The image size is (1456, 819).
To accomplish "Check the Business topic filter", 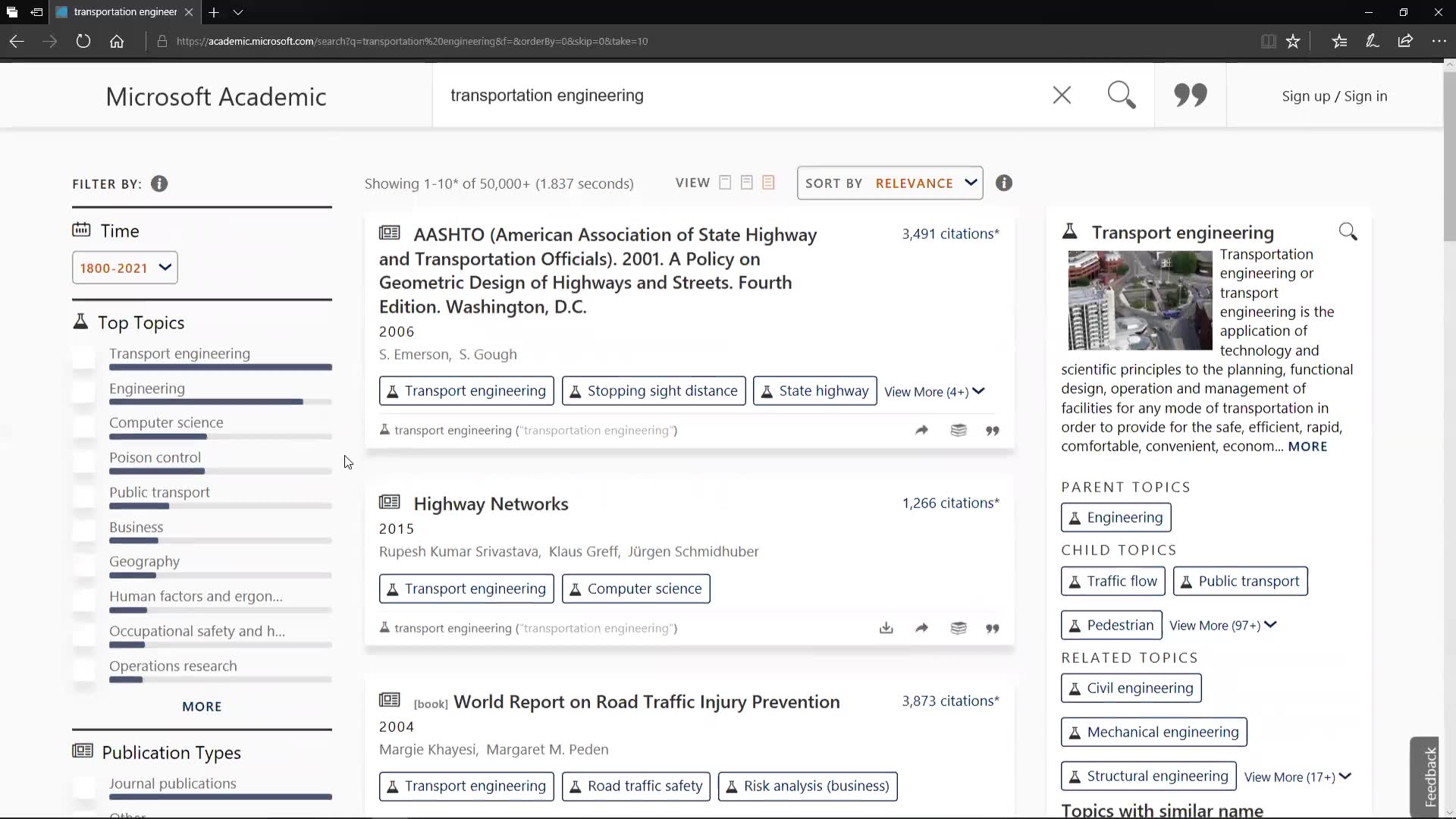I will (x=84, y=531).
